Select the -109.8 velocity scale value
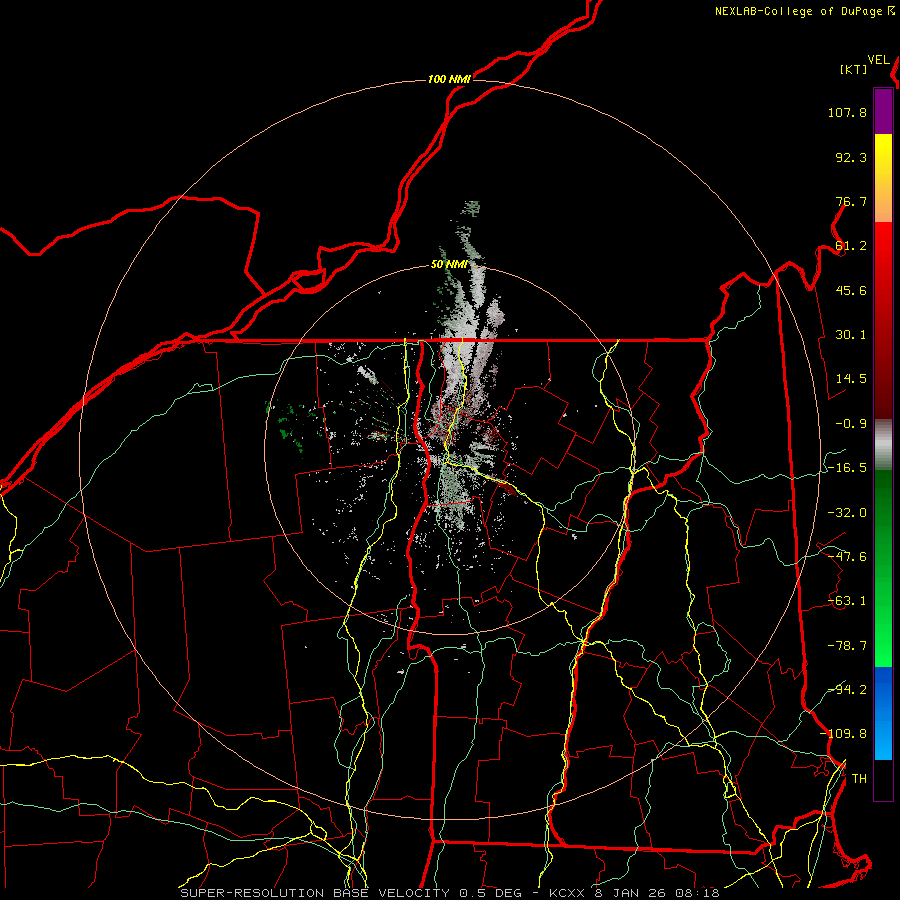This screenshot has height=900, width=900. [843, 734]
